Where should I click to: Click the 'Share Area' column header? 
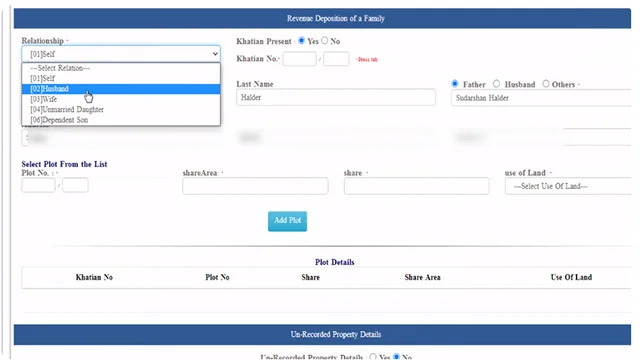coord(422,277)
